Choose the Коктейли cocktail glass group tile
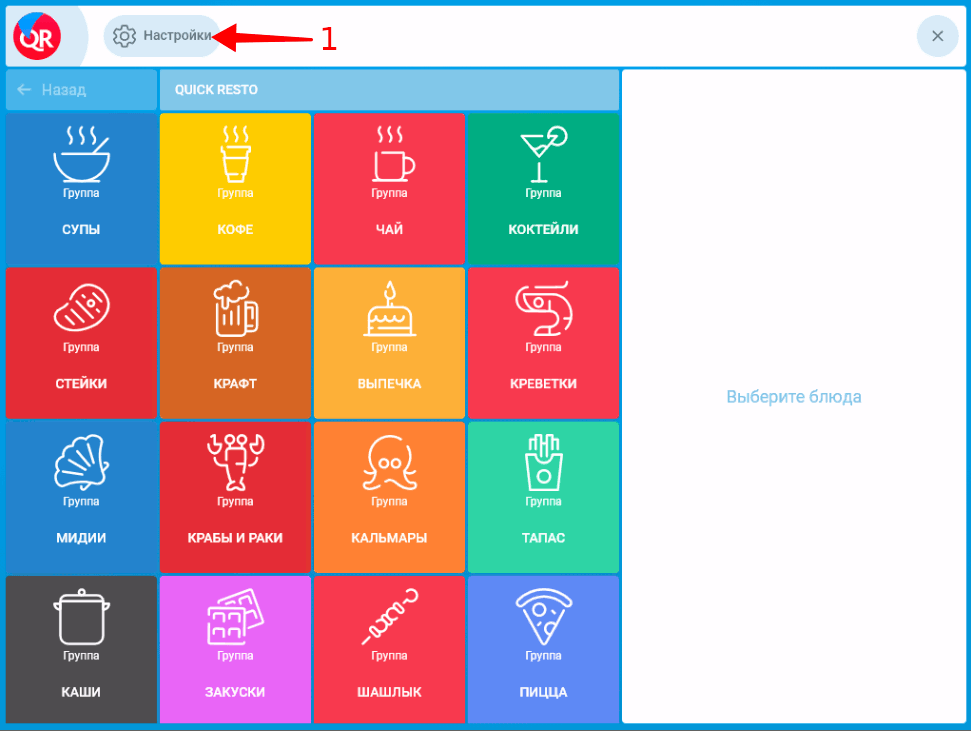 click(544, 188)
